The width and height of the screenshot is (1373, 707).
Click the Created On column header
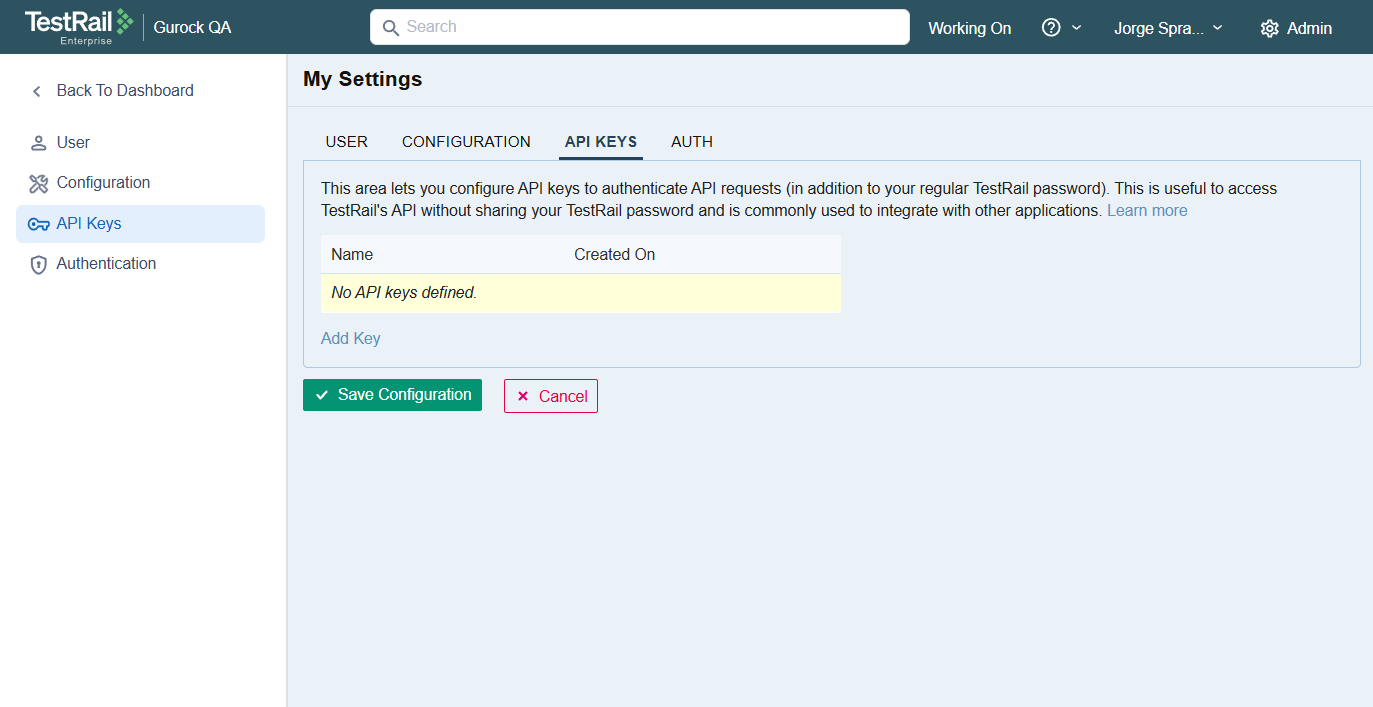pos(614,254)
